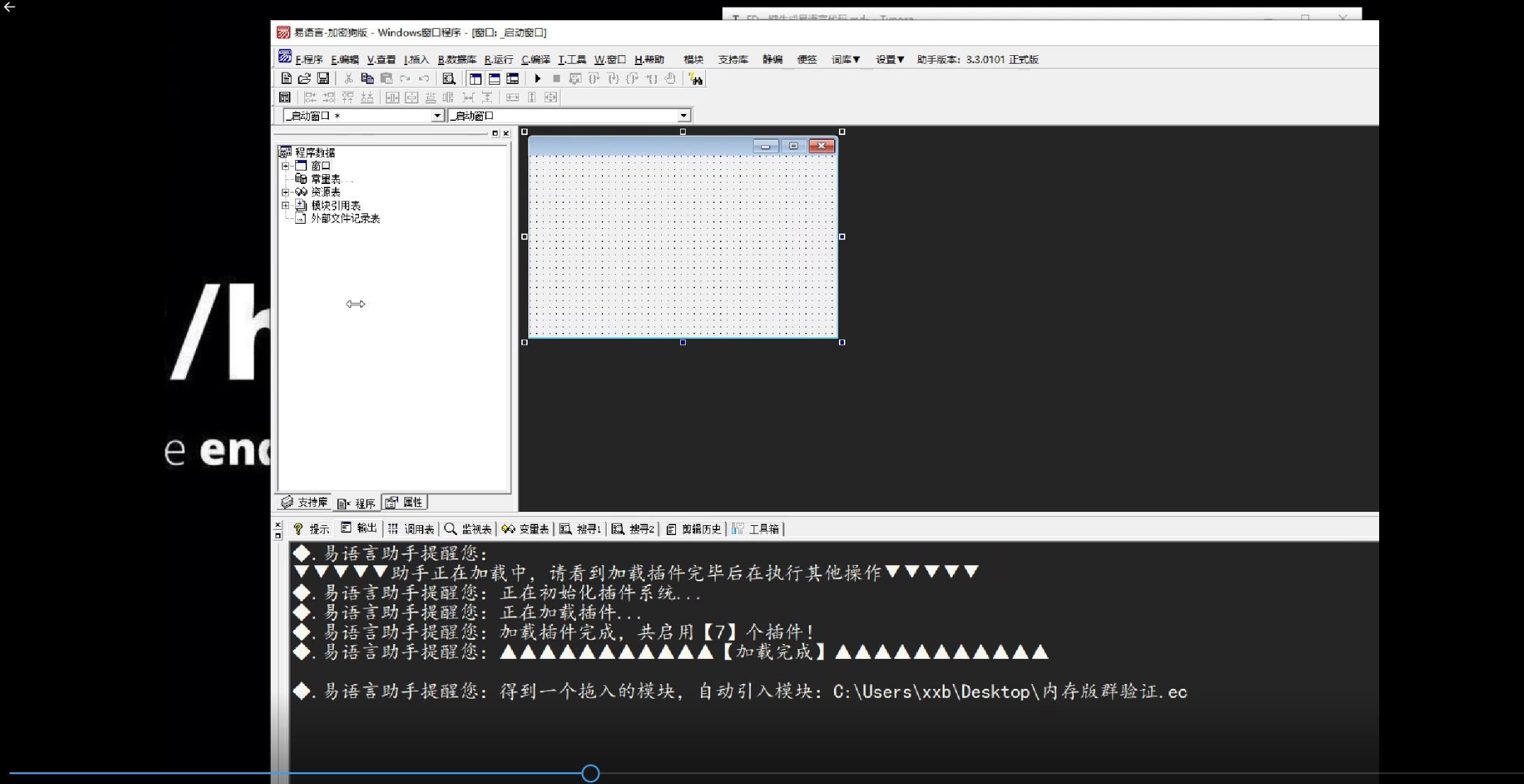
Task: Switch to the 属性 tab
Action: (405, 502)
